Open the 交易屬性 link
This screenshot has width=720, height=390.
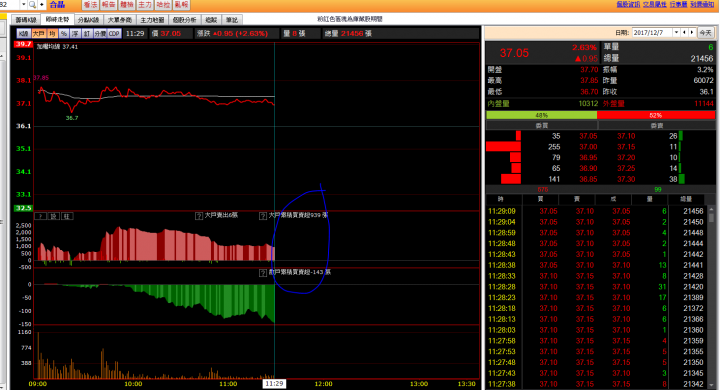[654, 4]
